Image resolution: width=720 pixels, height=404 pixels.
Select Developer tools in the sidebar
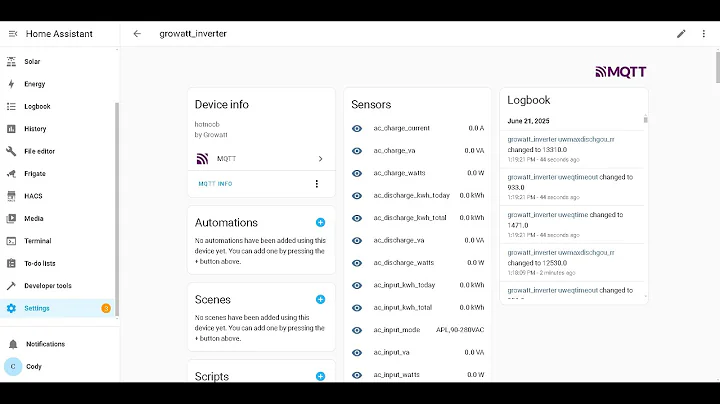coord(48,286)
